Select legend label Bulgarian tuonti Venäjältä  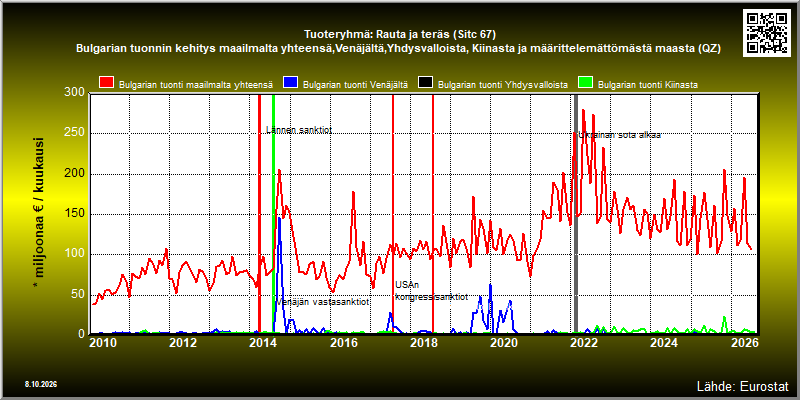(x=355, y=85)
